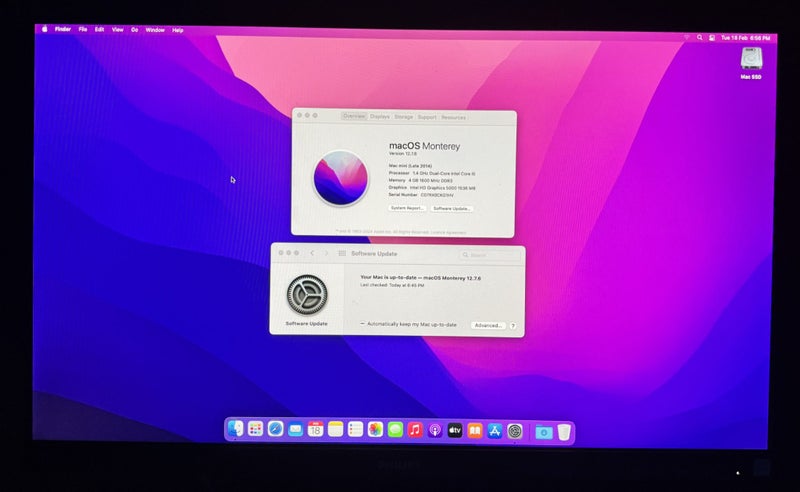
Task: Click the Last checked time text
Action: pos(392,285)
